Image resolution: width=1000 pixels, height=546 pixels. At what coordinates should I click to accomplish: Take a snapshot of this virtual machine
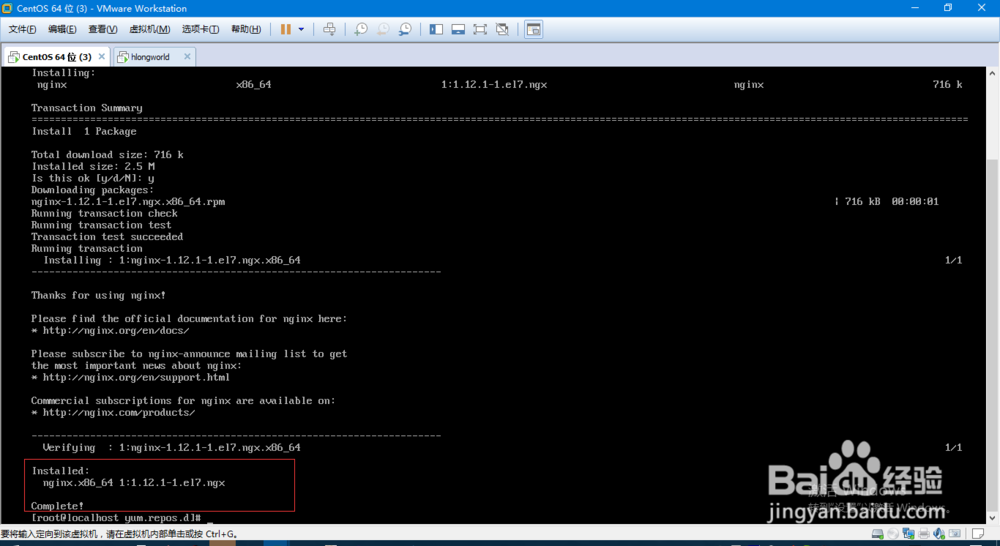361,29
